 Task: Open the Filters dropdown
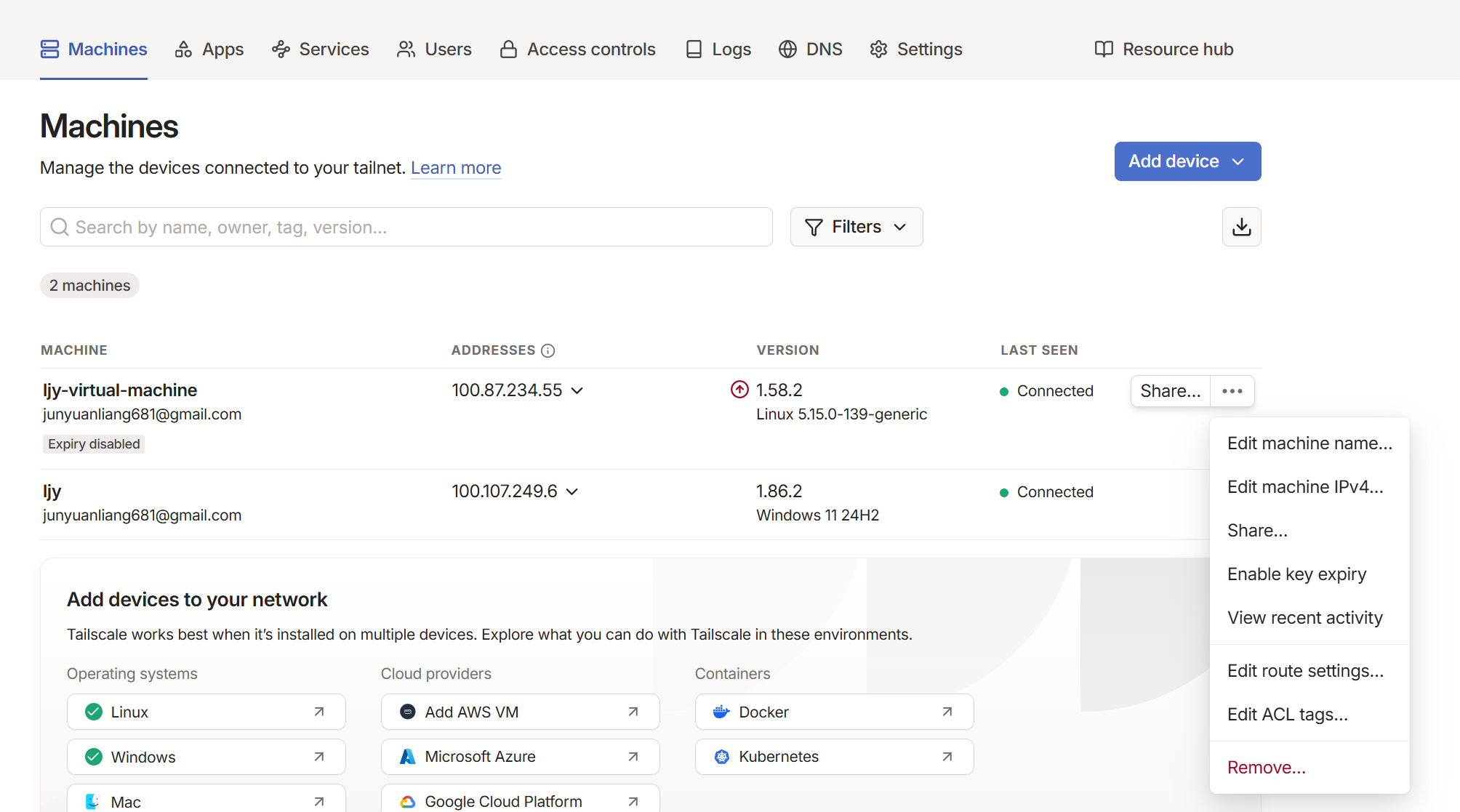click(857, 227)
